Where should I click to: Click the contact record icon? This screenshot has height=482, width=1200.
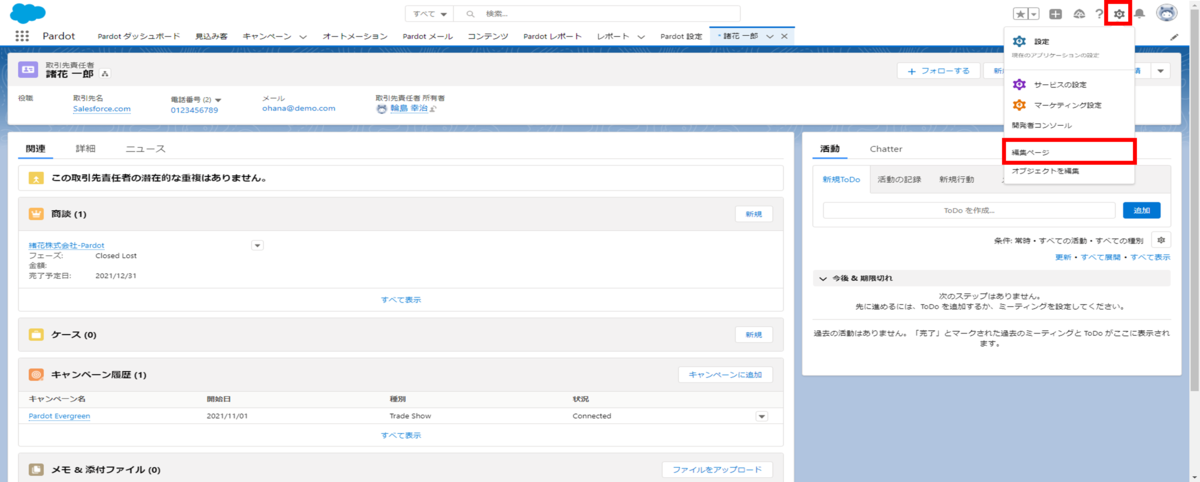pos(28,69)
